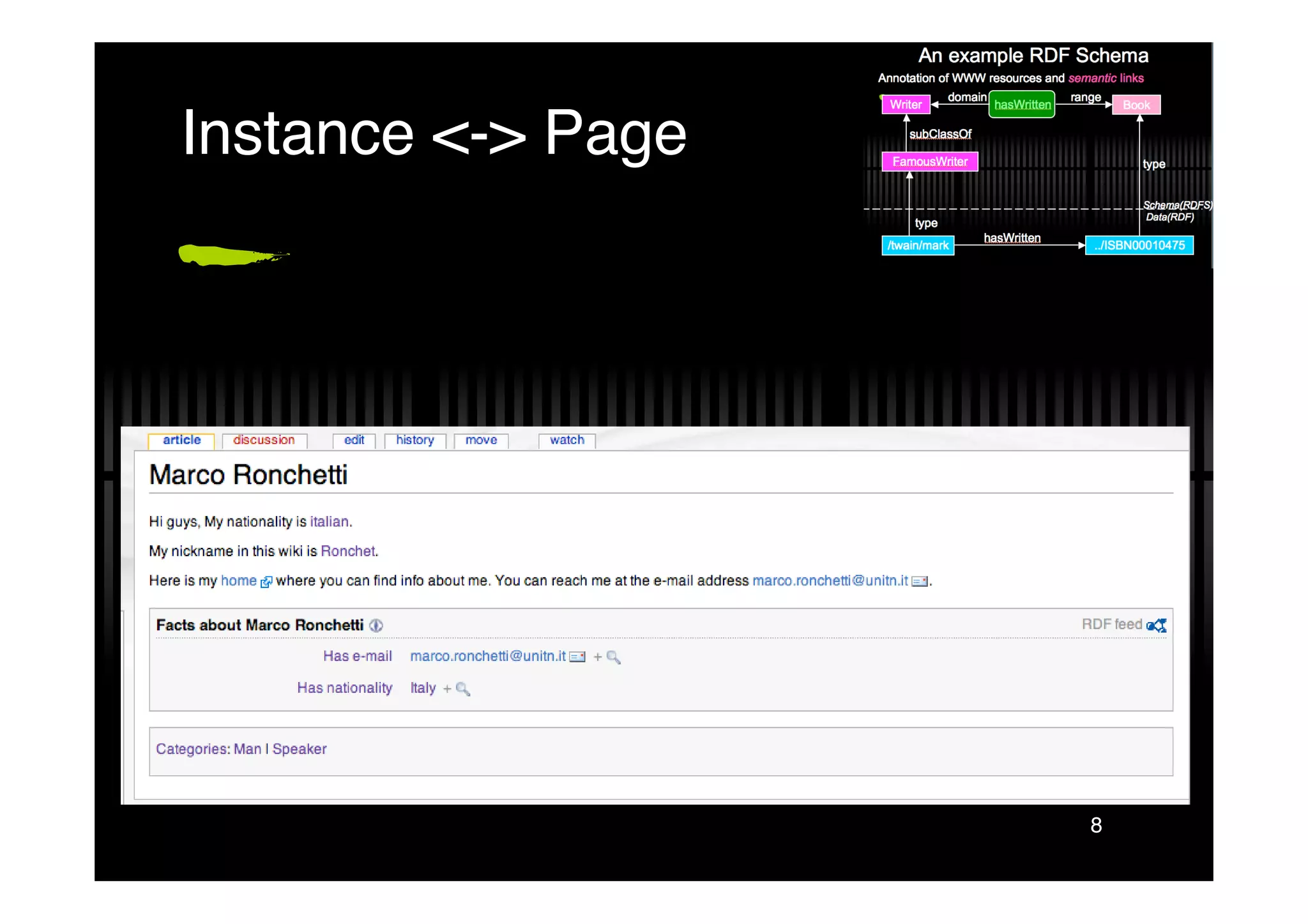Switch to the history tab

point(414,440)
